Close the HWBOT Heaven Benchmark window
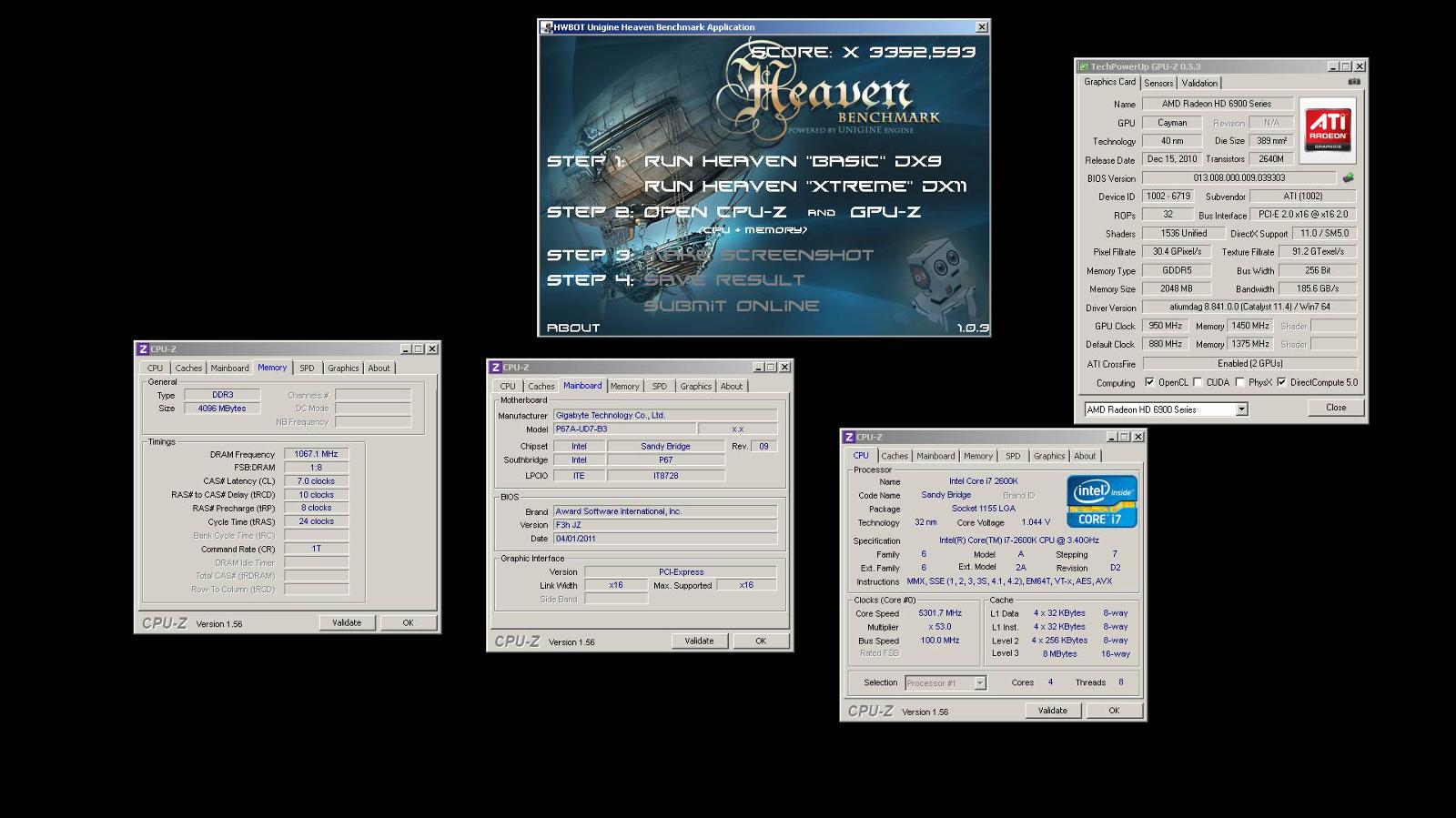Image resolution: width=1456 pixels, height=818 pixels. [x=982, y=27]
